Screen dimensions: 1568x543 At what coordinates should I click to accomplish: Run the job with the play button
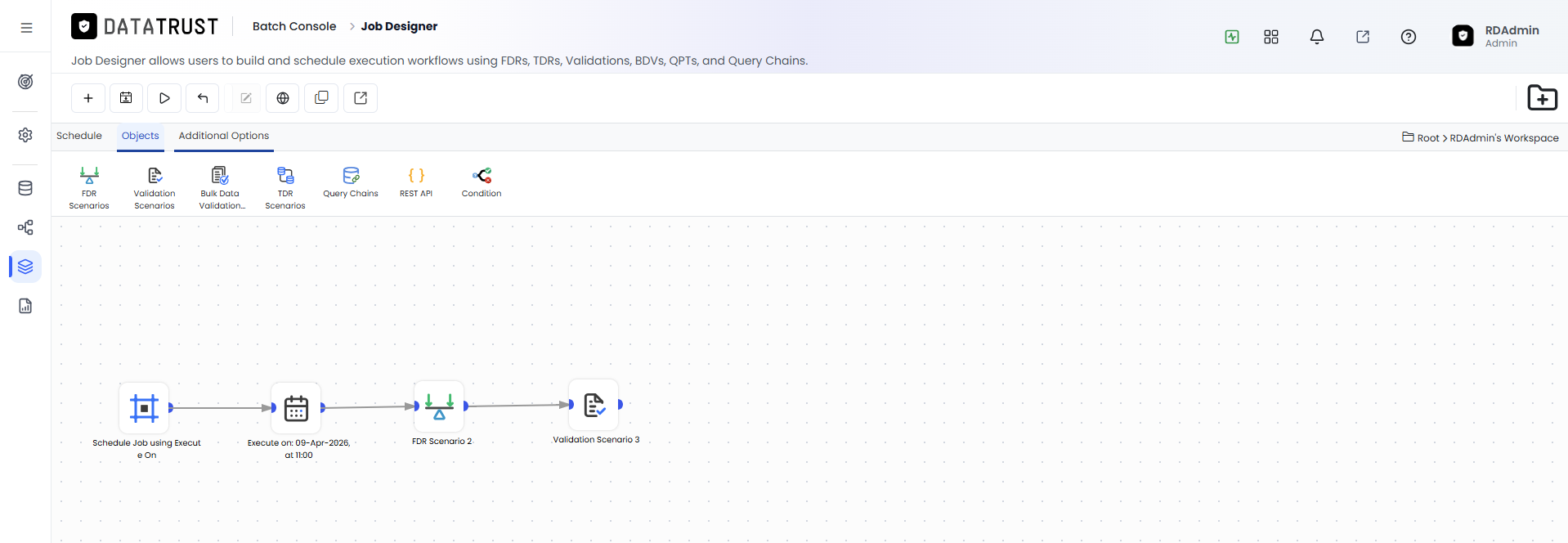coord(164,98)
